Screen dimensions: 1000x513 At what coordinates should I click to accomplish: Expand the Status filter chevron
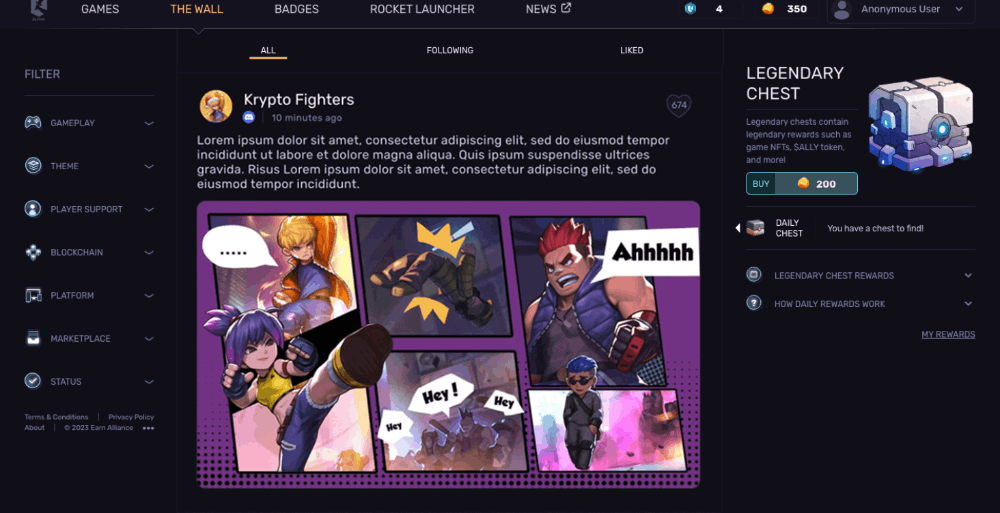[x=149, y=382]
